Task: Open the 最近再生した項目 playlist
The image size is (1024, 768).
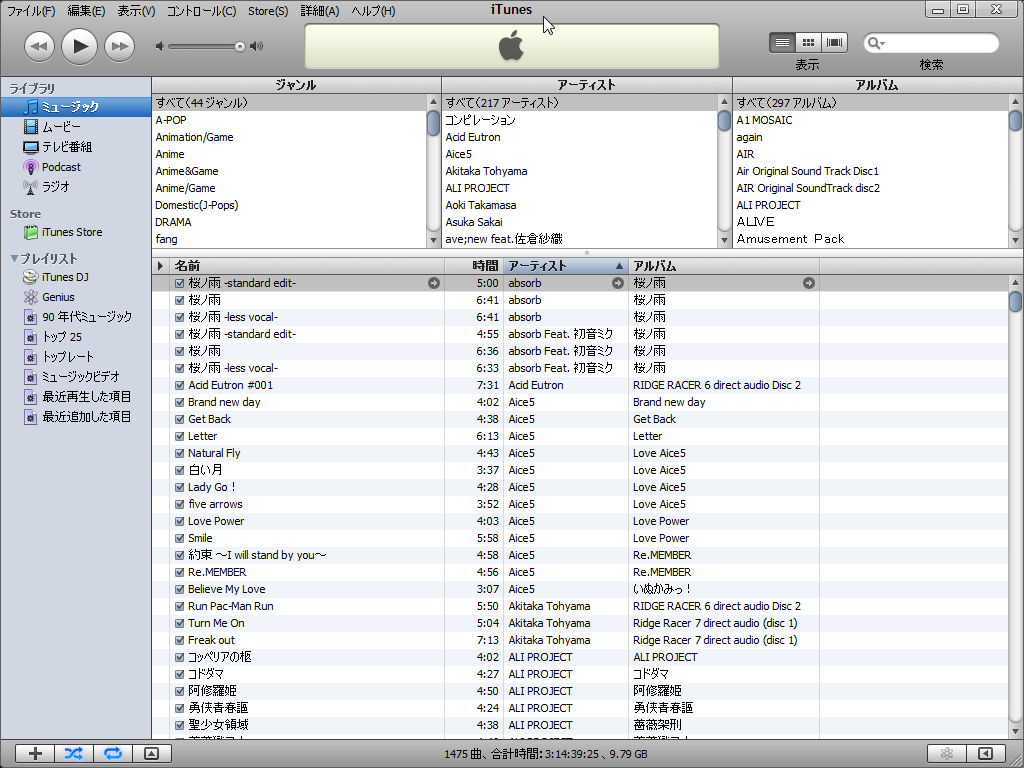Action: 76,397
